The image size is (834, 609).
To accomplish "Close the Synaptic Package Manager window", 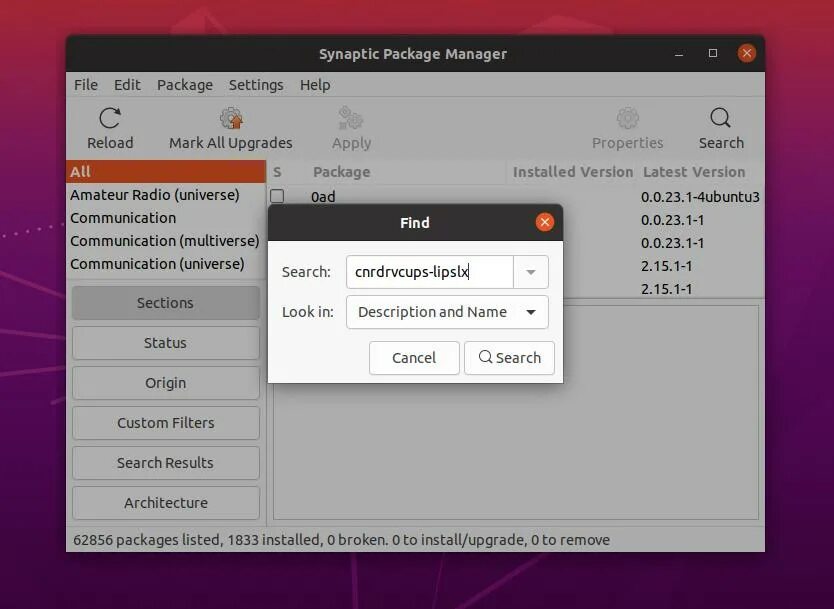I will tap(747, 53).
